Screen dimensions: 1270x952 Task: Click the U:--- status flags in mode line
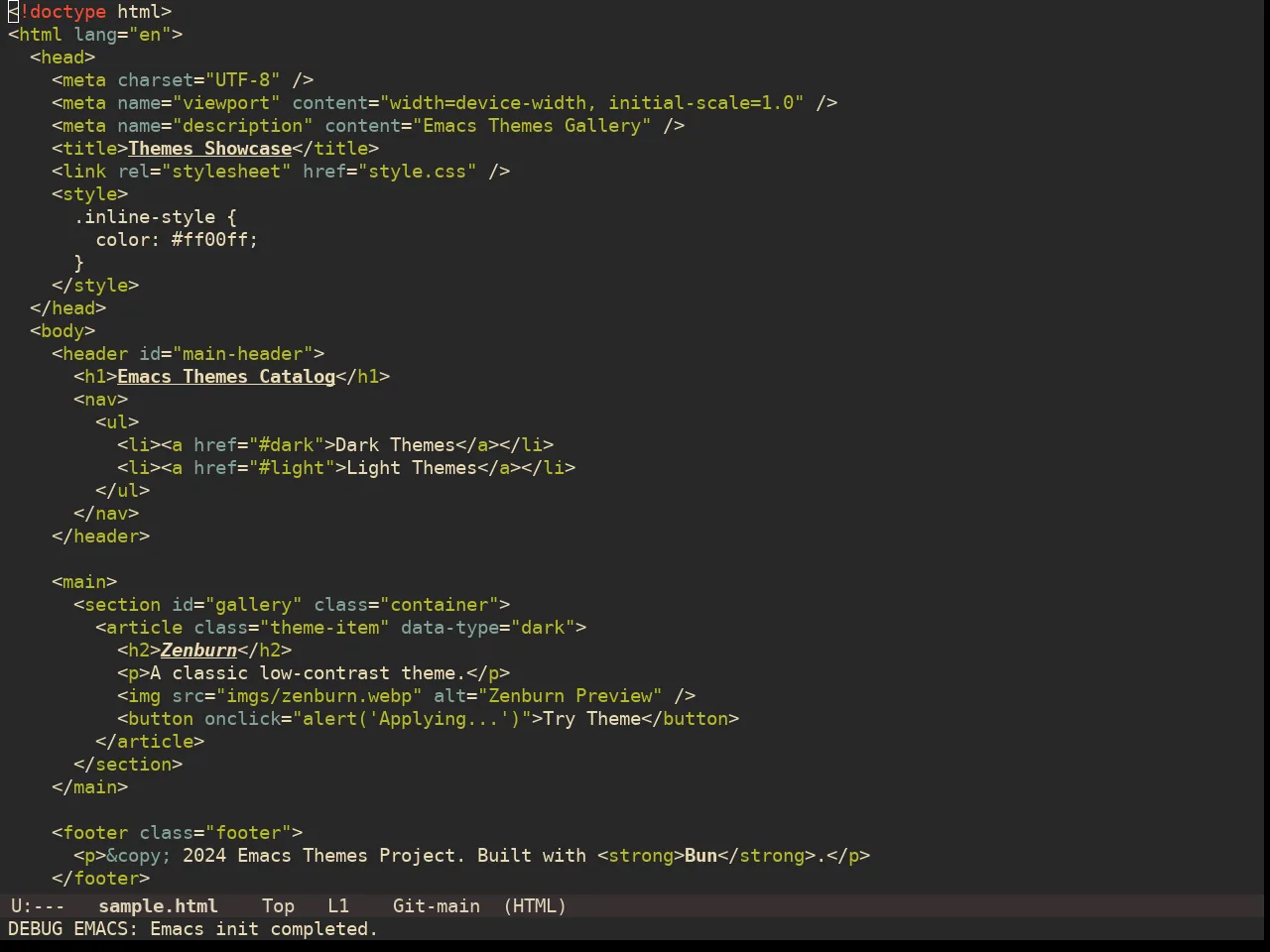coord(38,906)
